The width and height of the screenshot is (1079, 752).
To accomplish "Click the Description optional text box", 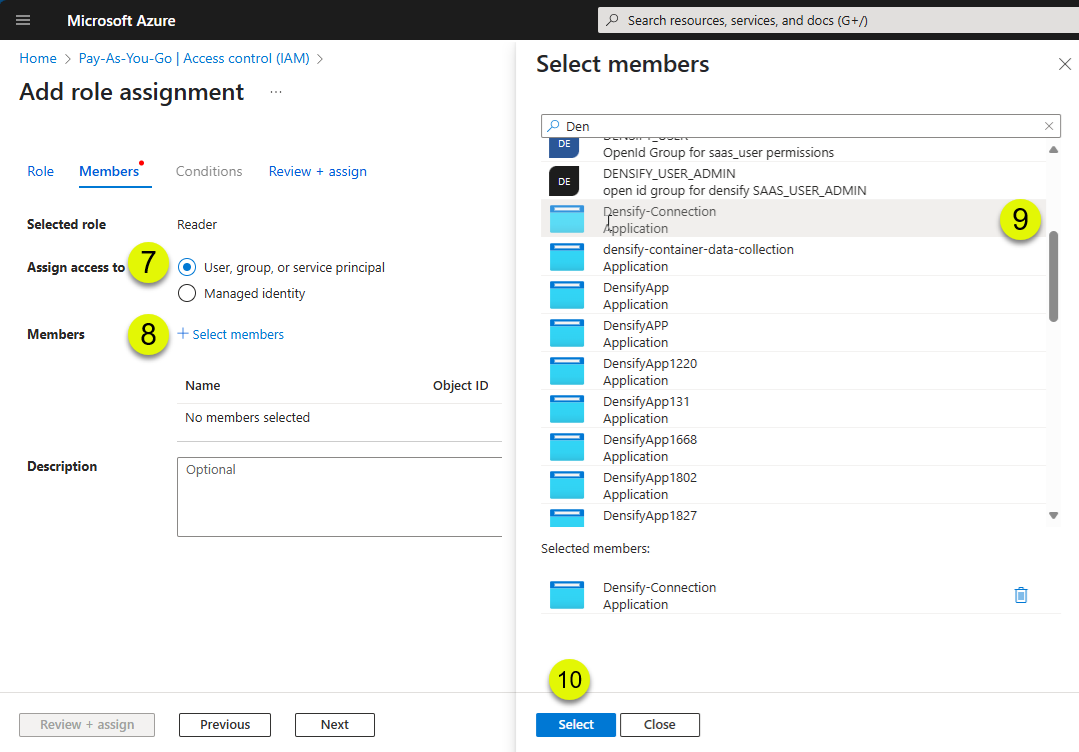I will pos(340,497).
